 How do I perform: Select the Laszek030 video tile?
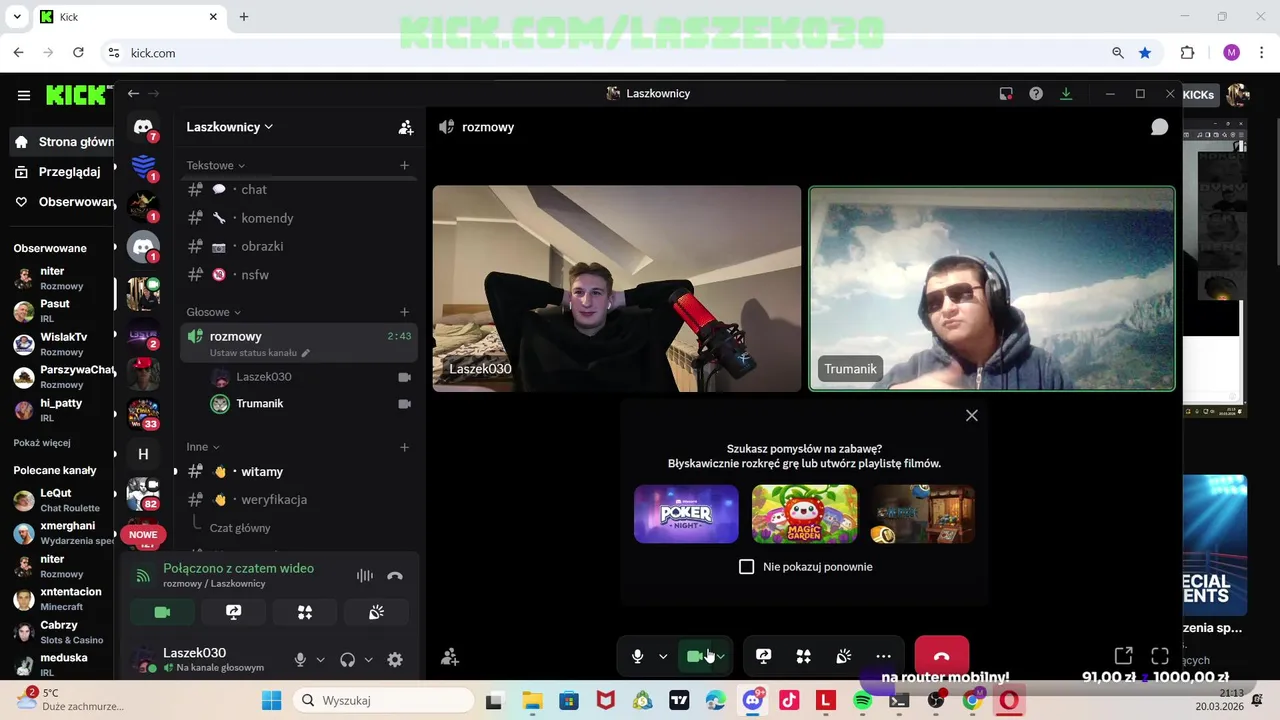coord(617,288)
